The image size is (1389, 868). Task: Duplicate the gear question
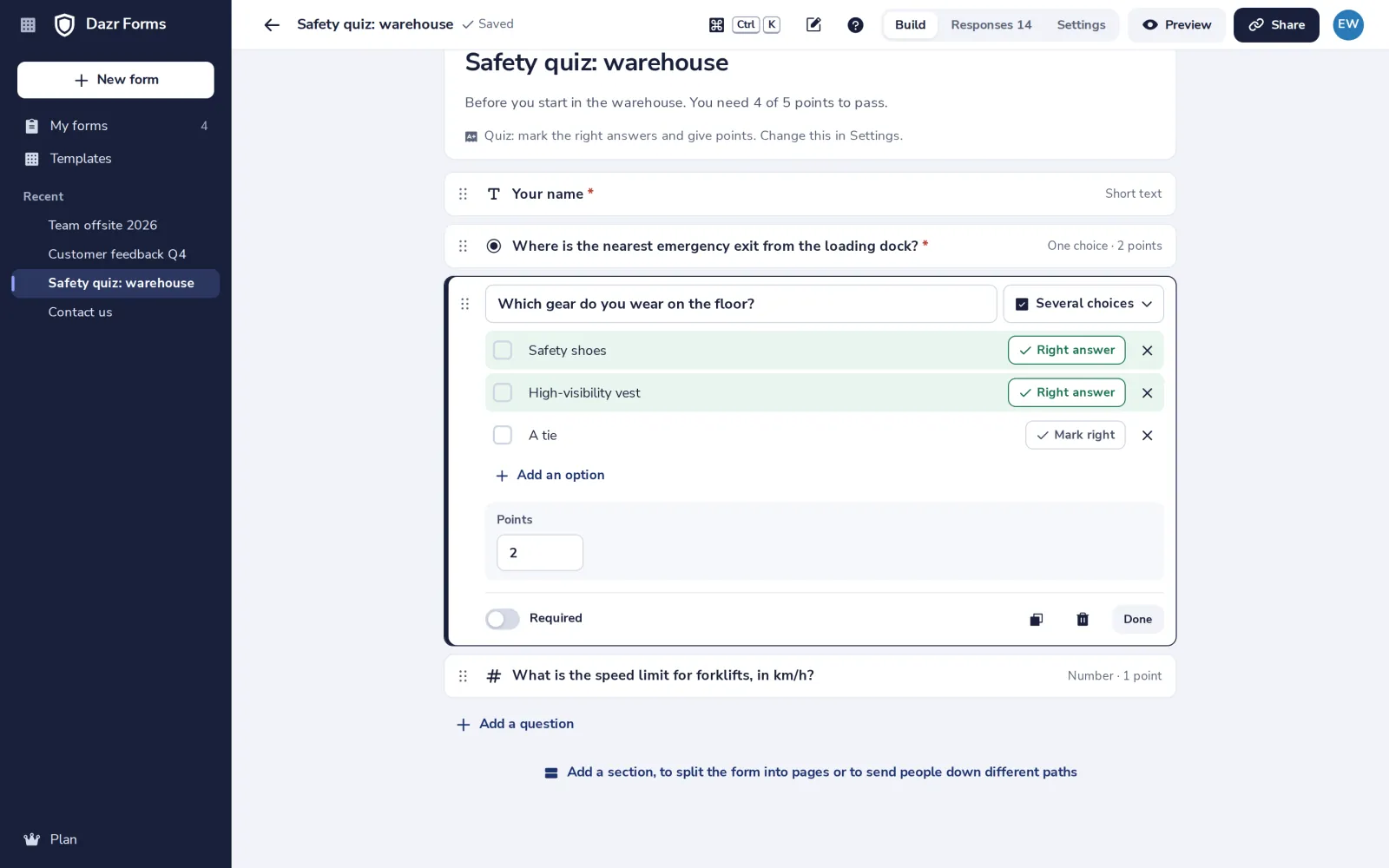[x=1036, y=619]
